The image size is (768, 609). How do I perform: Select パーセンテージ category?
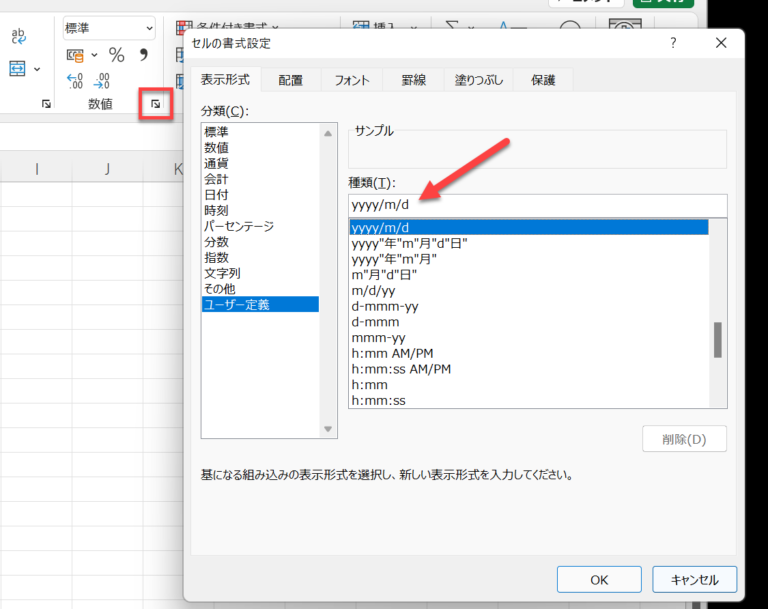pos(260,226)
